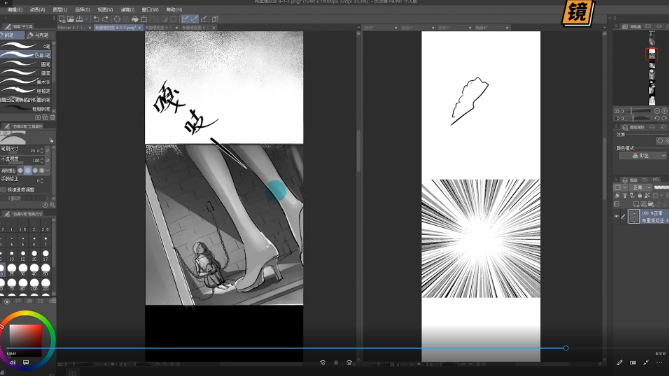The image size is (669, 376).
Task: Click the Clear layer circle icon
Action: click(116, 19)
